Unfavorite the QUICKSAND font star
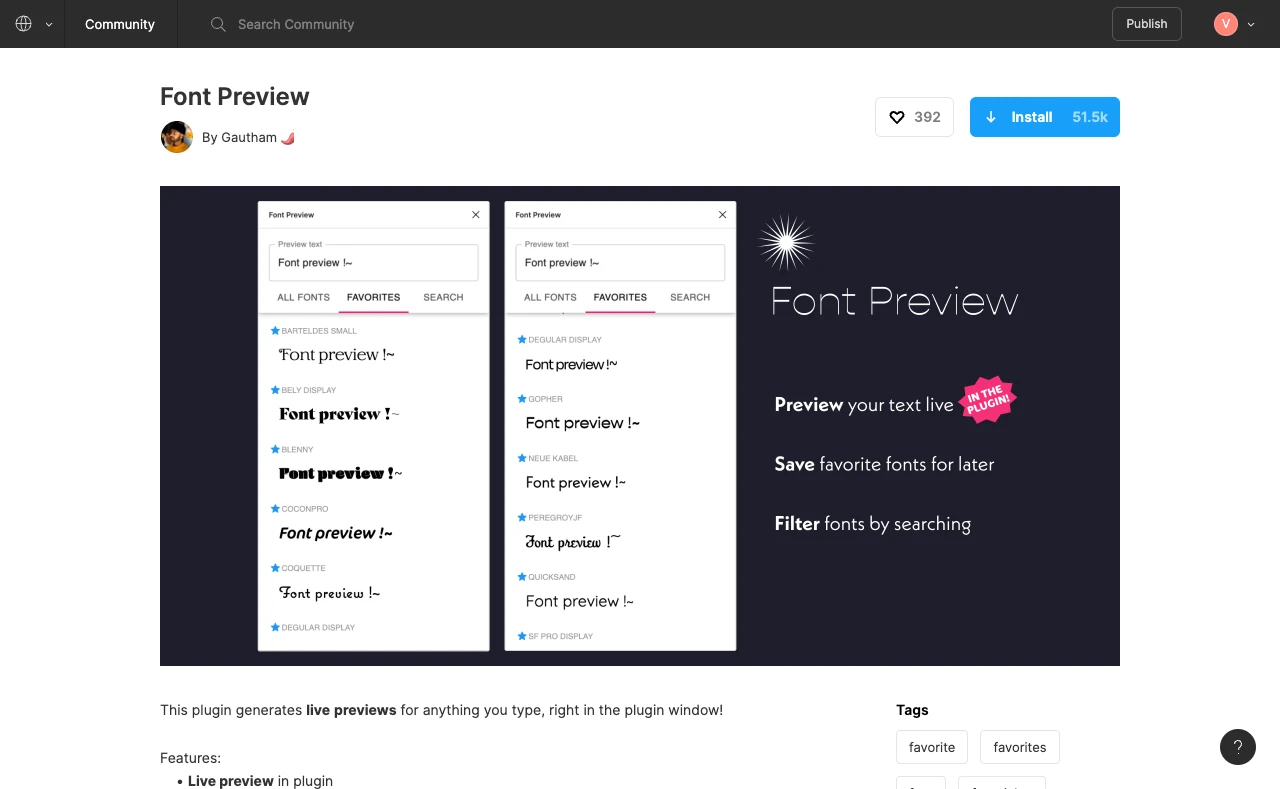 pos(521,577)
